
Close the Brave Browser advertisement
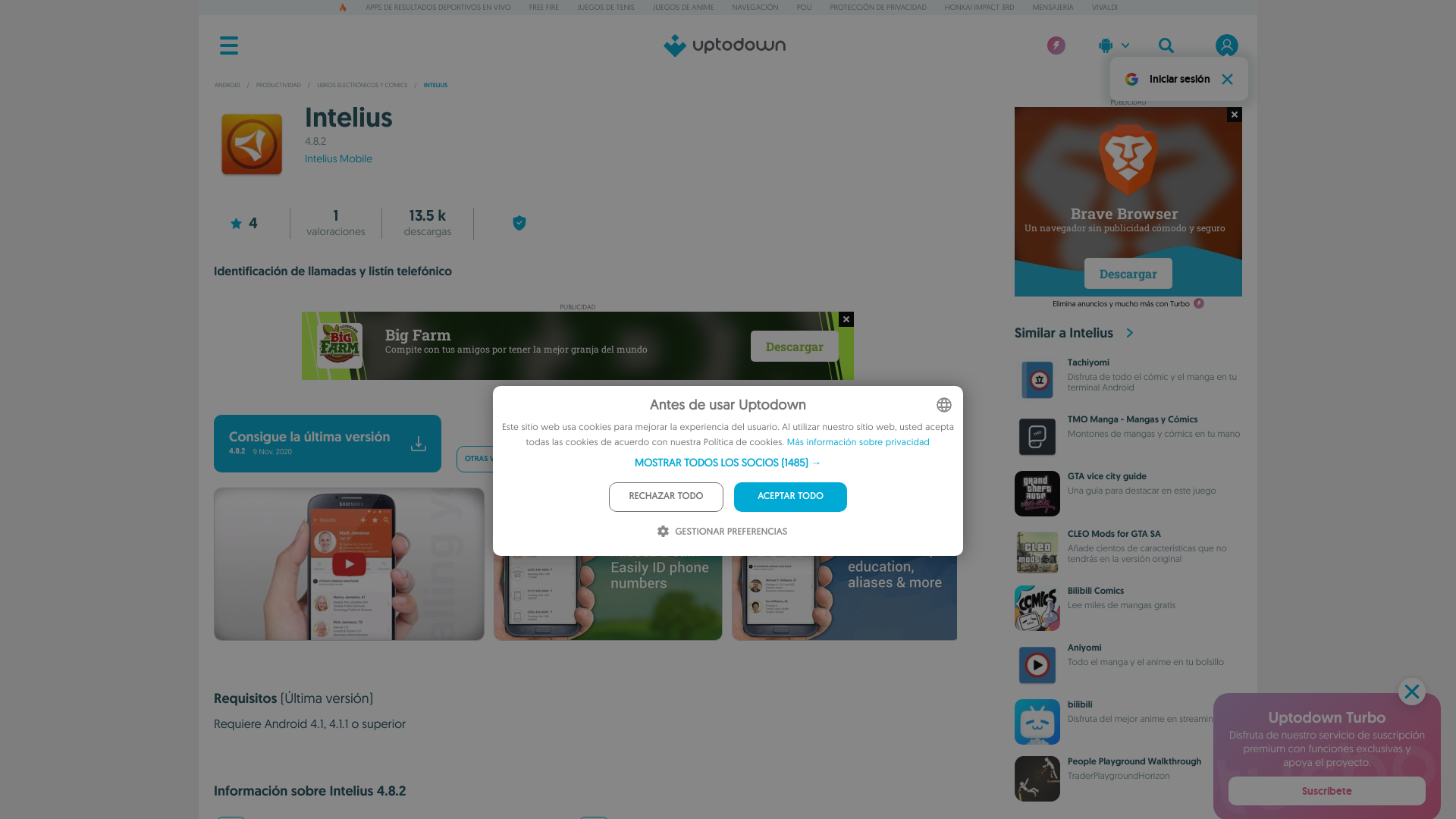1234,114
